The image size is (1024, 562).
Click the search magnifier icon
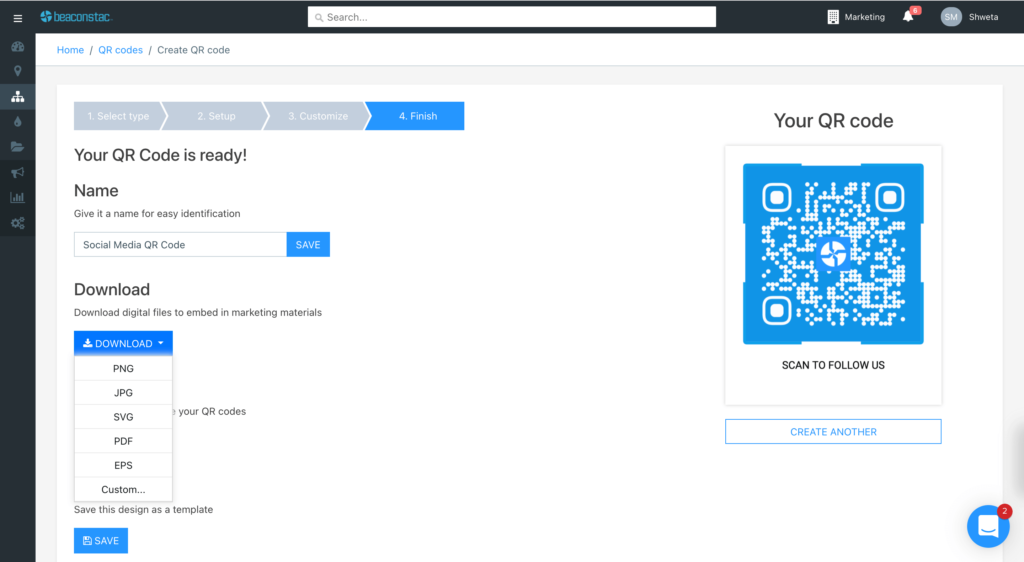319,18
